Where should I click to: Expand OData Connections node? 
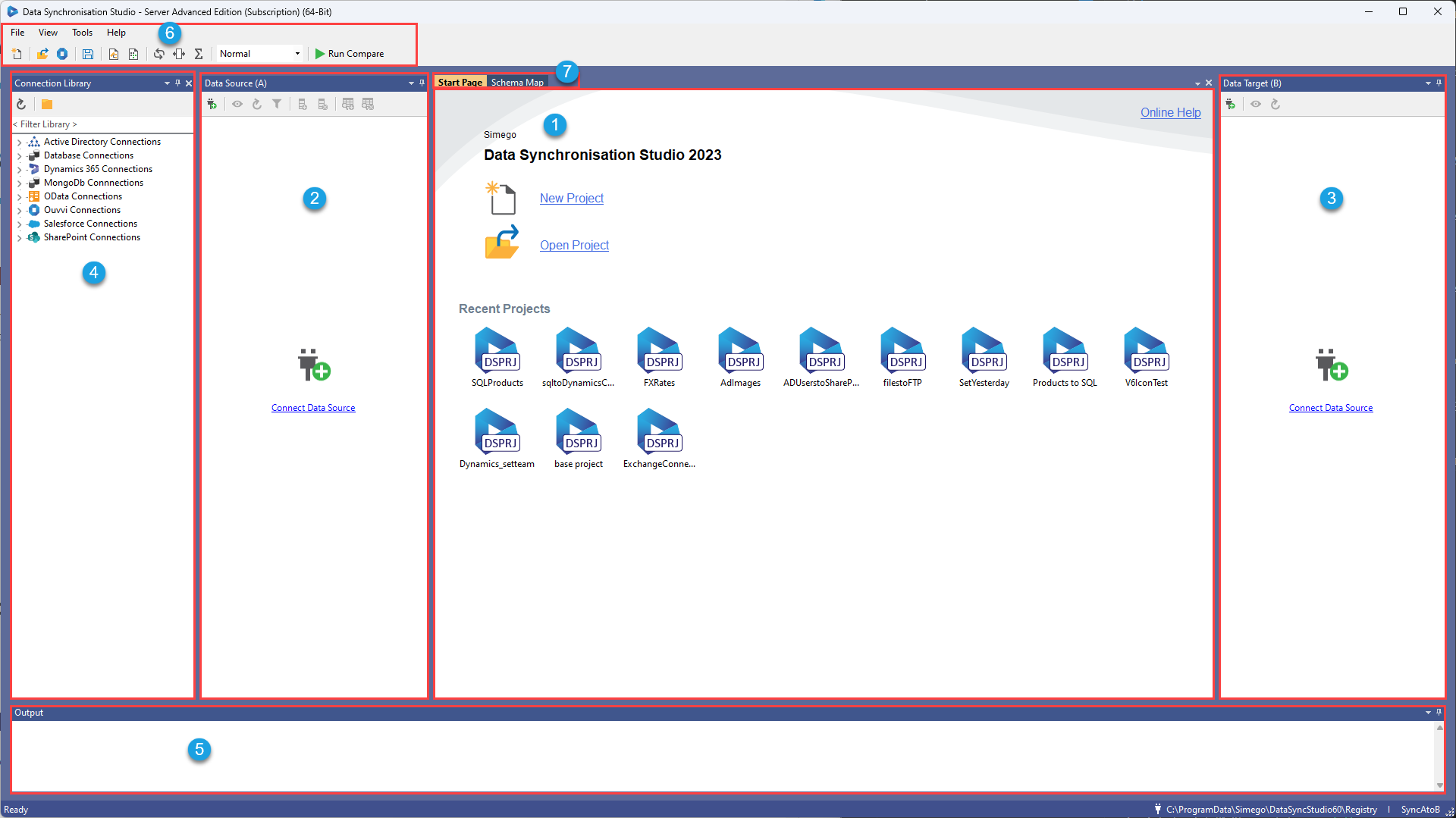[x=20, y=197]
